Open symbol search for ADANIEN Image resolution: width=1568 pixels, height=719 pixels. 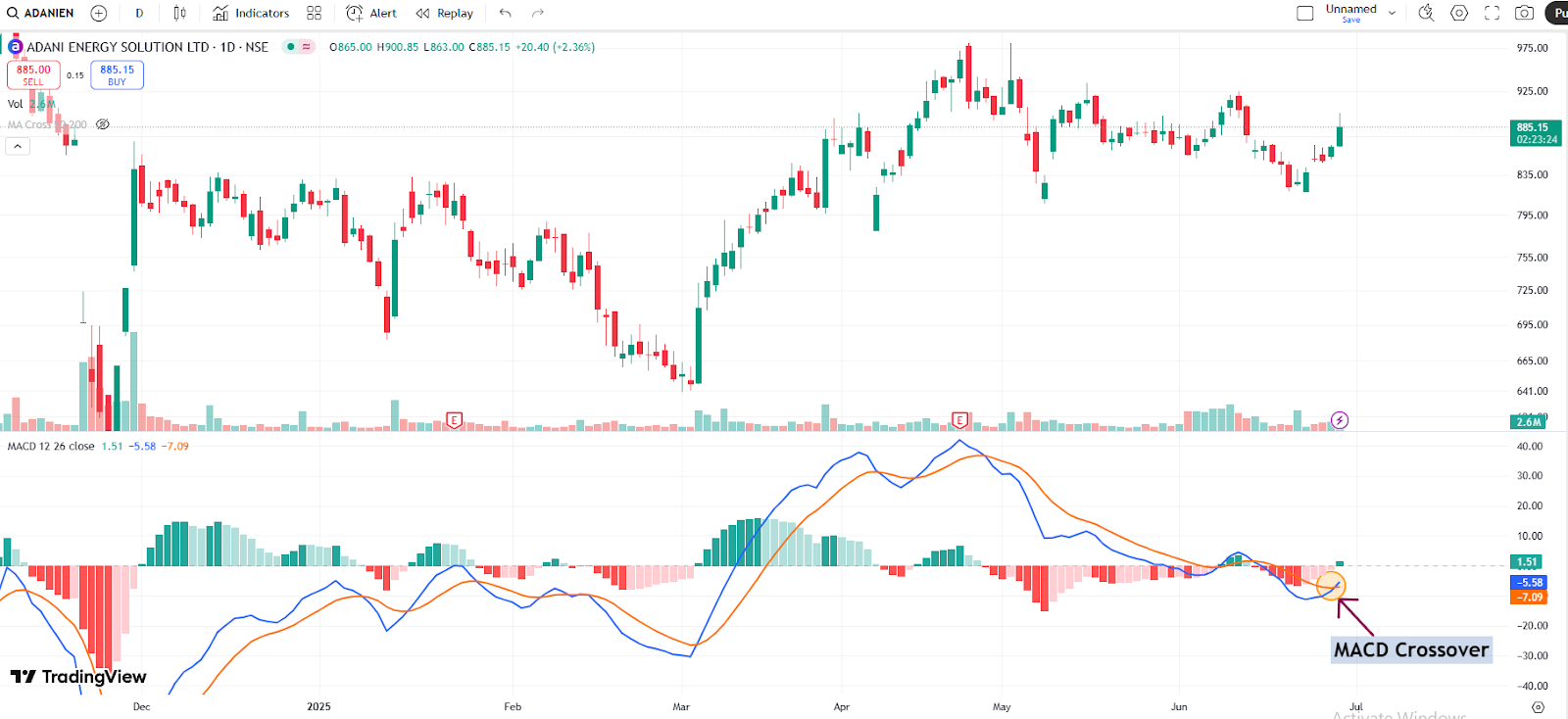tap(40, 13)
